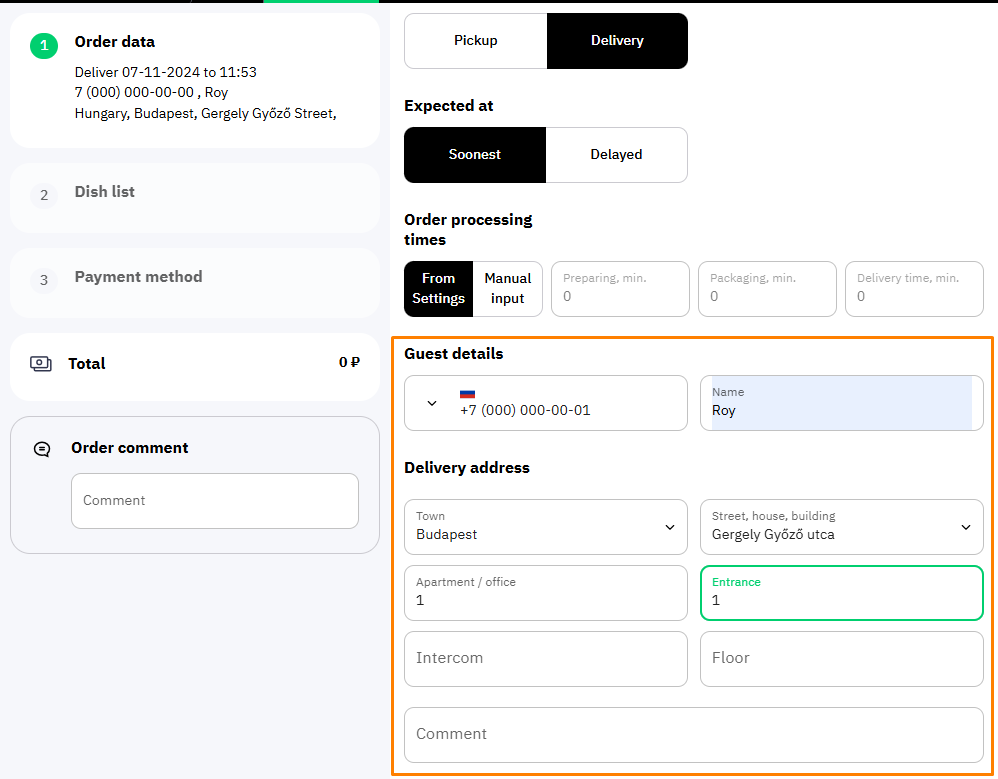The height and width of the screenshot is (779, 998).
Task: Click the Total cash banknote icon
Action: (41, 364)
